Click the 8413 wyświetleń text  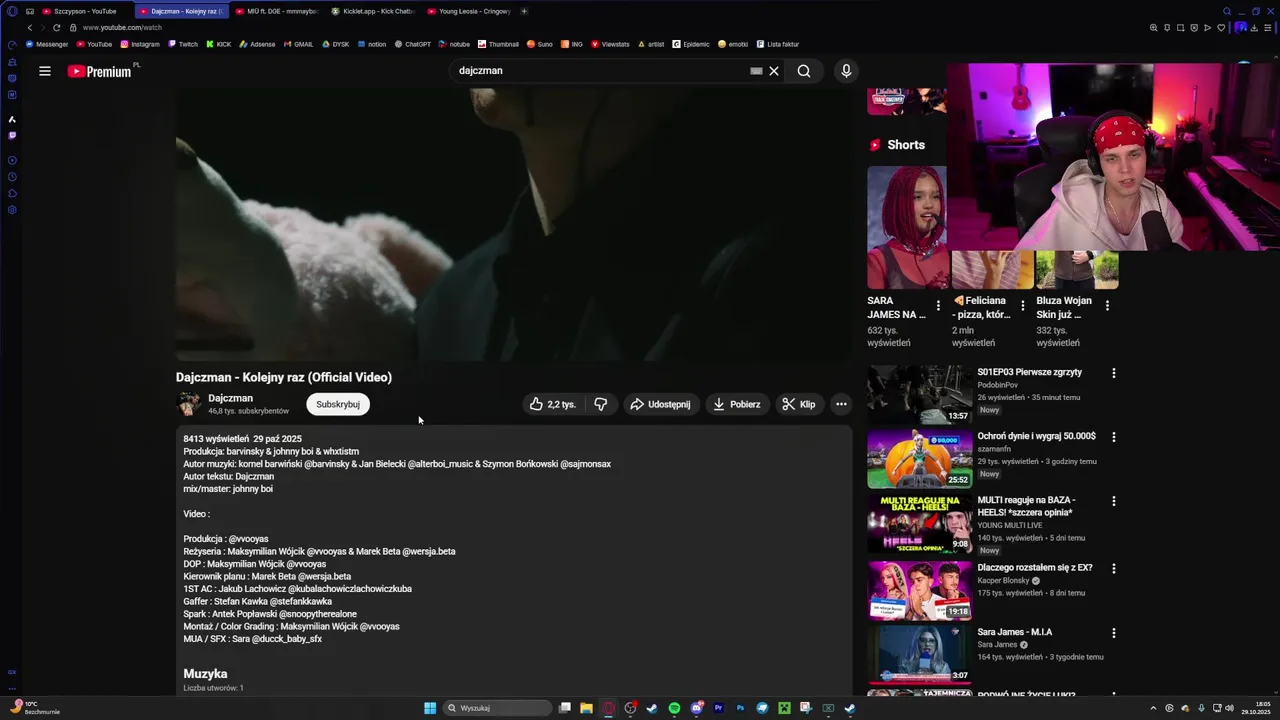[216, 439]
